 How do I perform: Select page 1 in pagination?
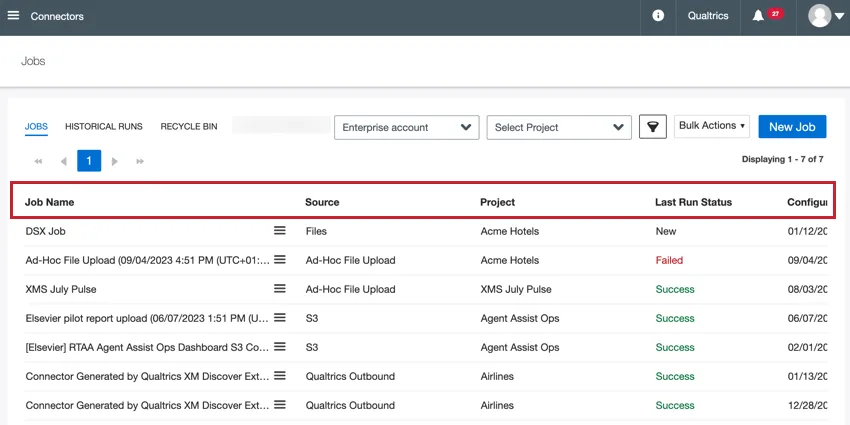pos(89,161)
